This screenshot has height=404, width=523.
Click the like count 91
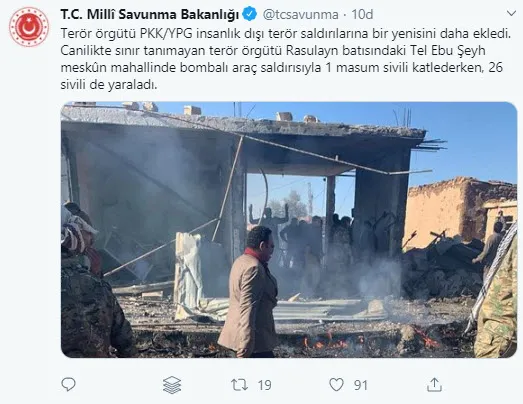pyautogui.click(x=361, y=385)
